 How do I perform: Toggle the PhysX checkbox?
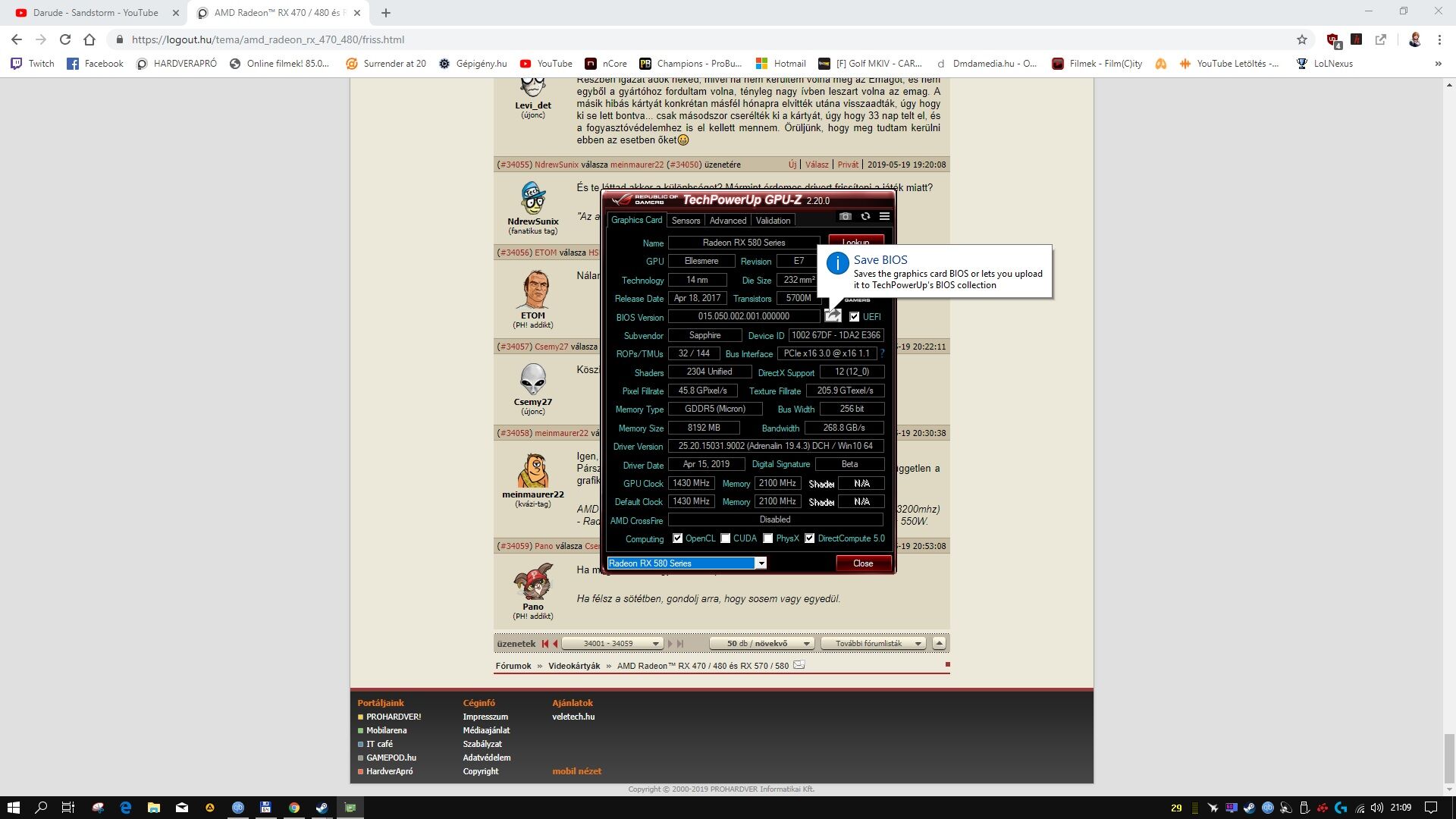[768, 538]
